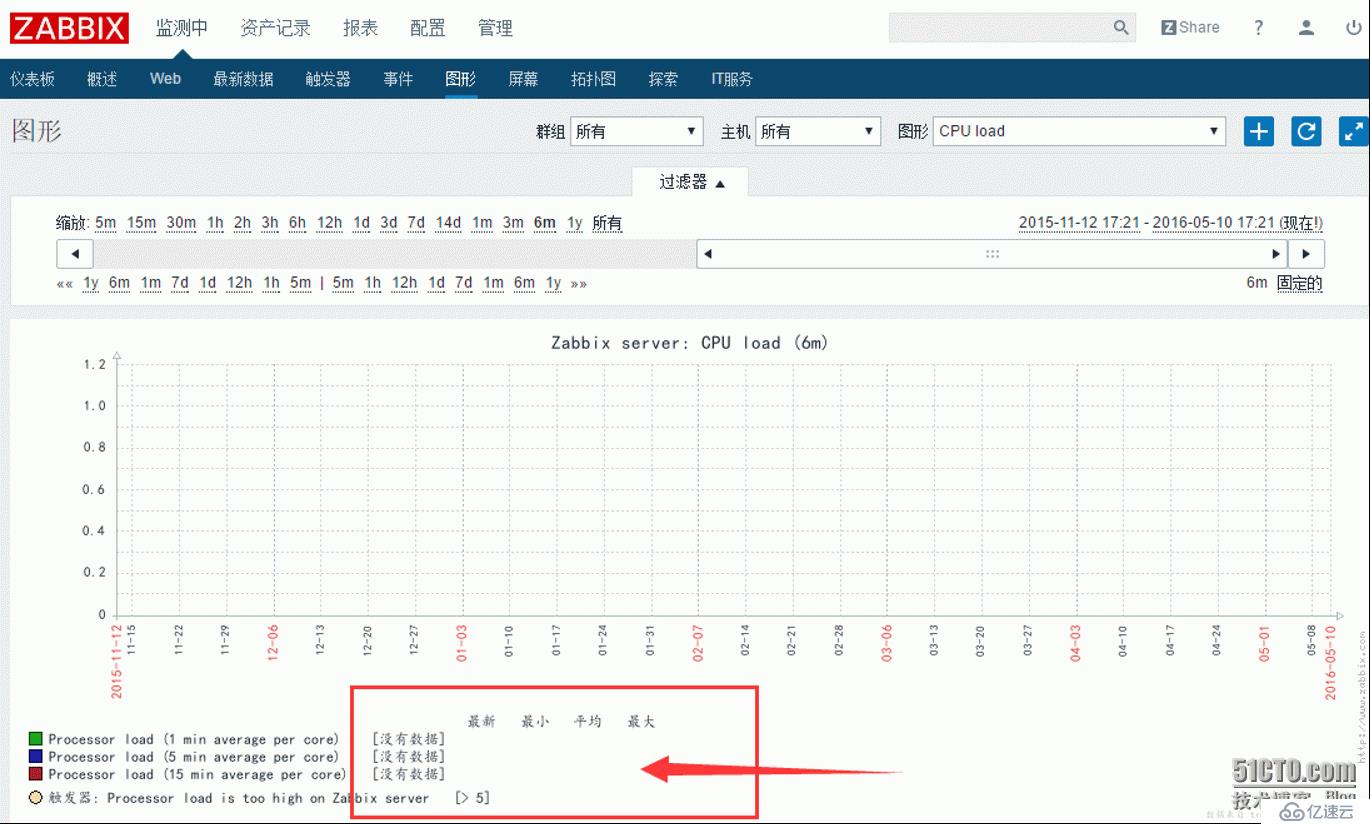Image resolution: width=1370 pixels, height=824 pixels.
Task: Click blue 5 min average legend swatch
Action: [x=36, y=757]
